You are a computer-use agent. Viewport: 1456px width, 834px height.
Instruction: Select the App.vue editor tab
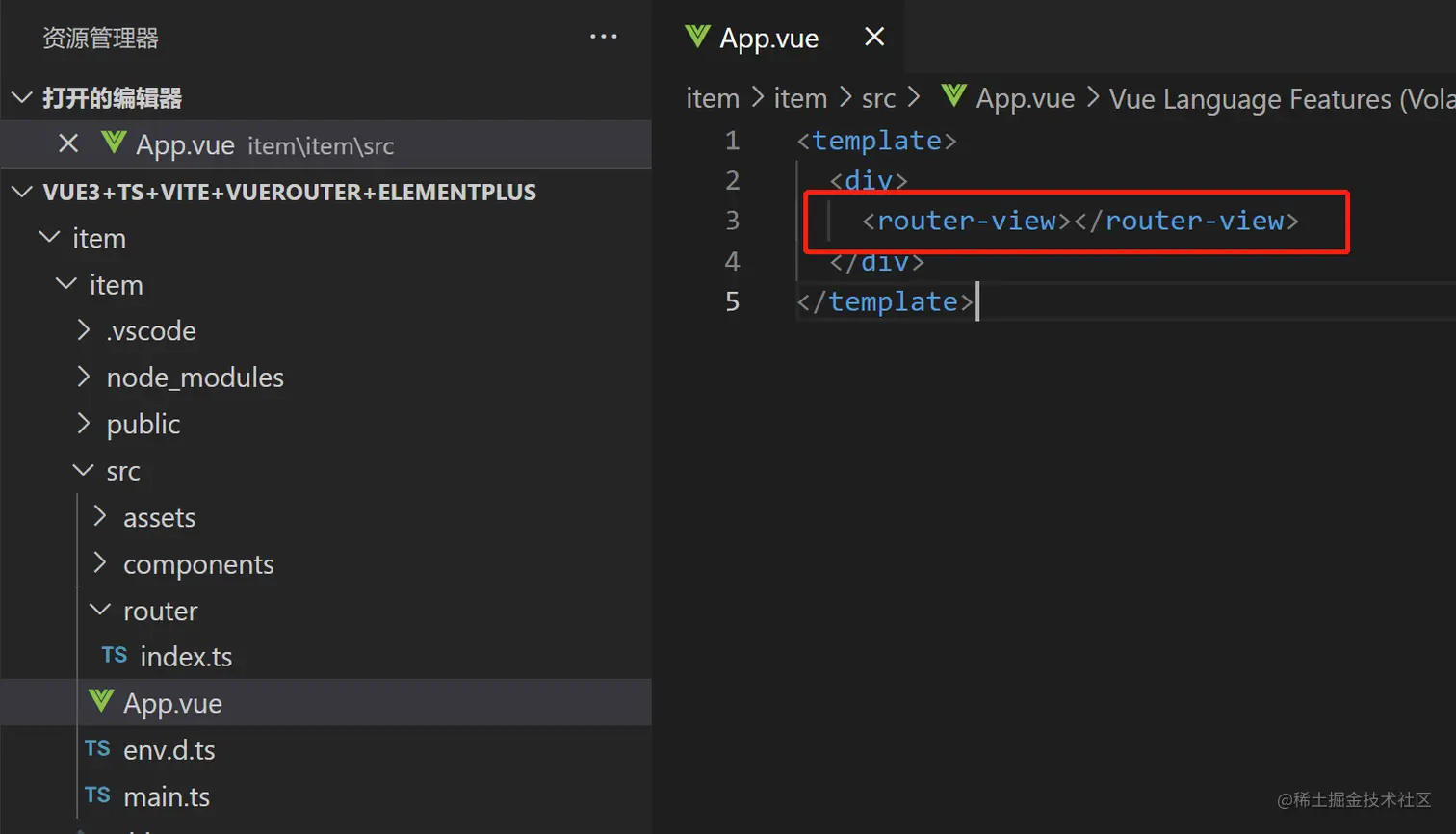point(768,39)
